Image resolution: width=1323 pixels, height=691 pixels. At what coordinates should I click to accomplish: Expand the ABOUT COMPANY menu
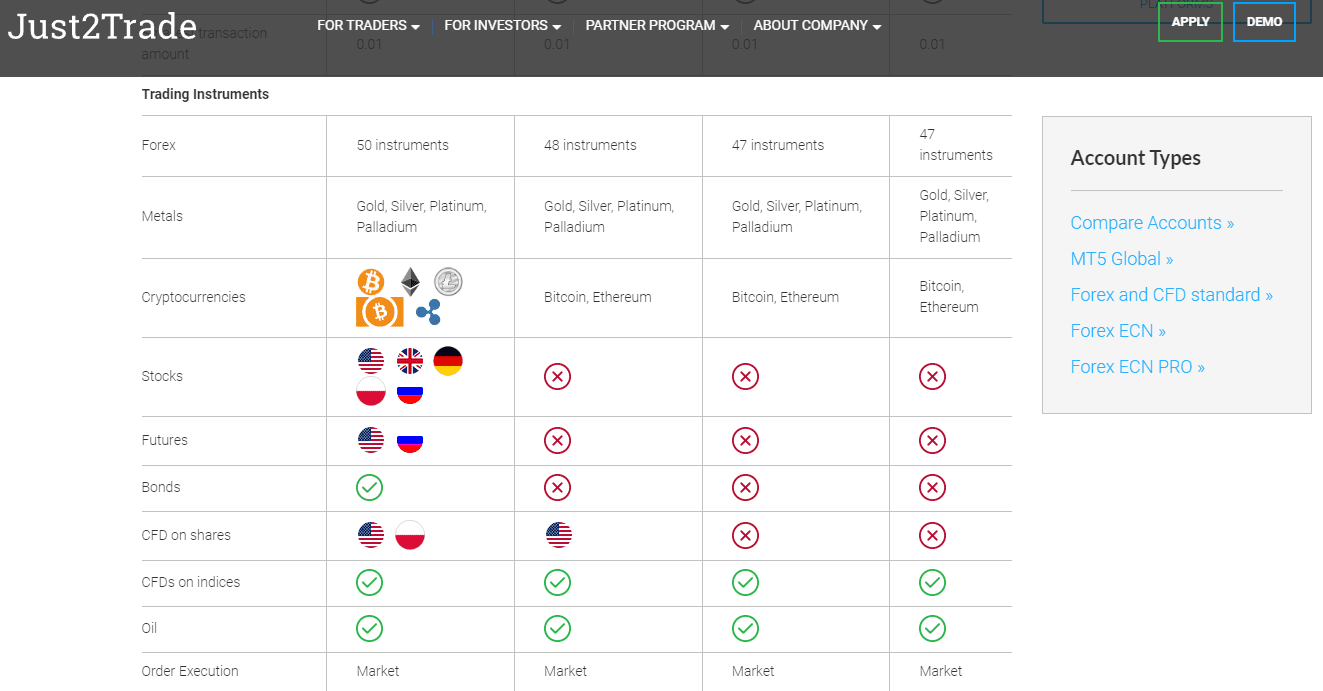[x=817, y=25]
